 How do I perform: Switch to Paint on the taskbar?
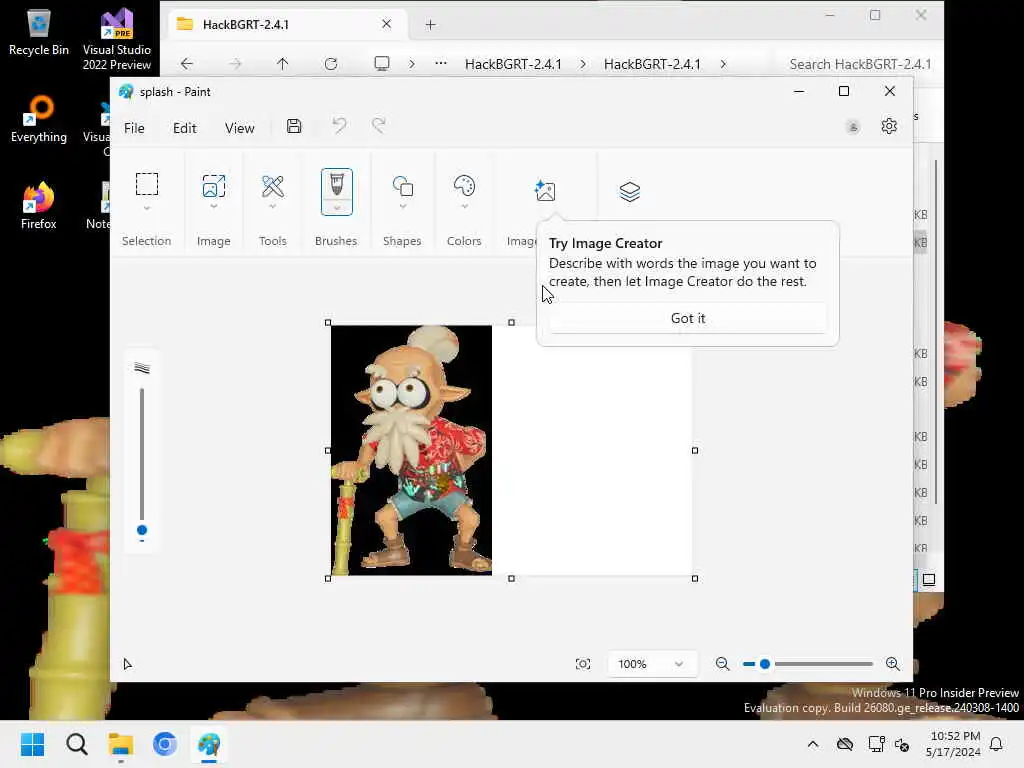[x=209, y=744]
